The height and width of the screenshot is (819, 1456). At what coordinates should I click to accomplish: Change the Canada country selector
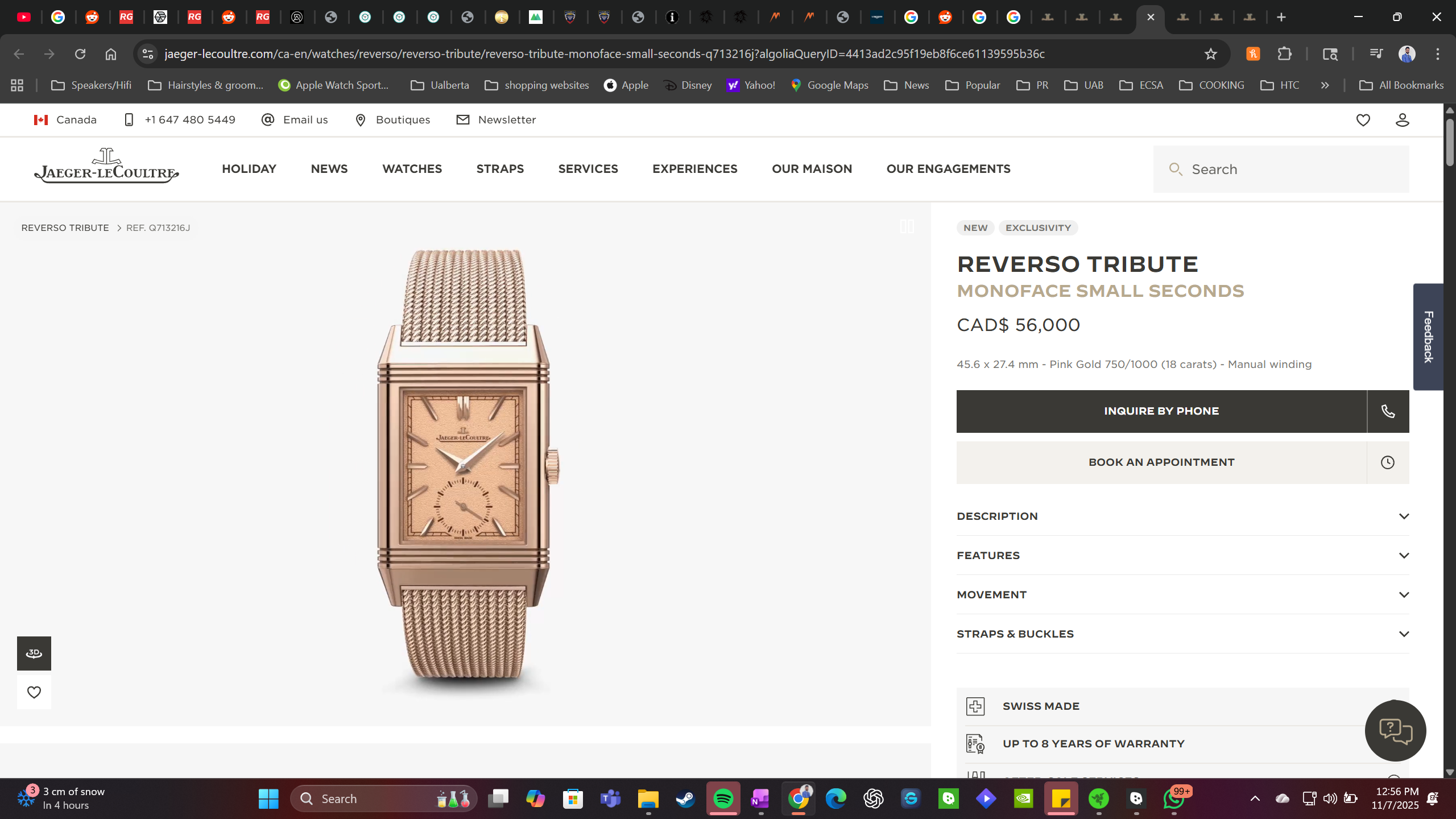[x=65, y=120]
